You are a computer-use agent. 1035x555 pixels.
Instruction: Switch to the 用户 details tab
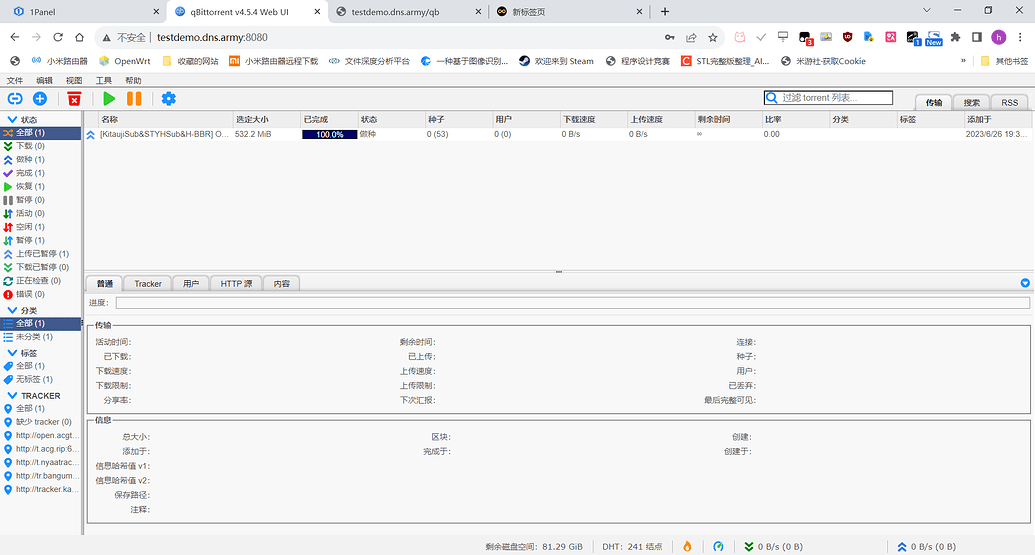pos(191,284)
